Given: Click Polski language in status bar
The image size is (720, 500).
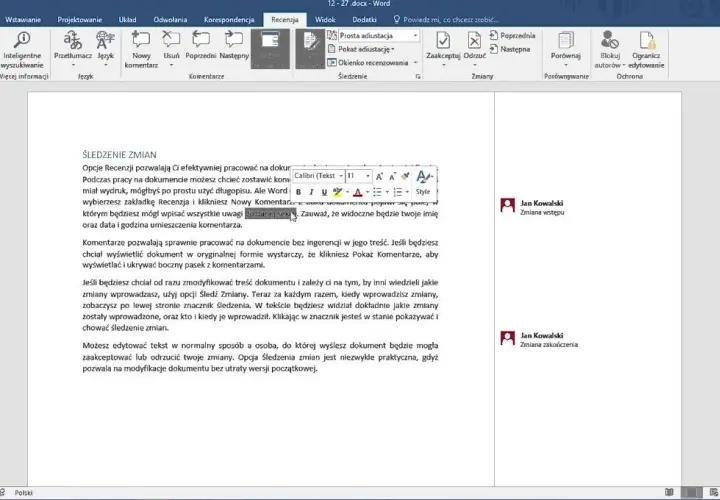Looking at the screenshot, I should pyautogui.click(x=23, y=493).
